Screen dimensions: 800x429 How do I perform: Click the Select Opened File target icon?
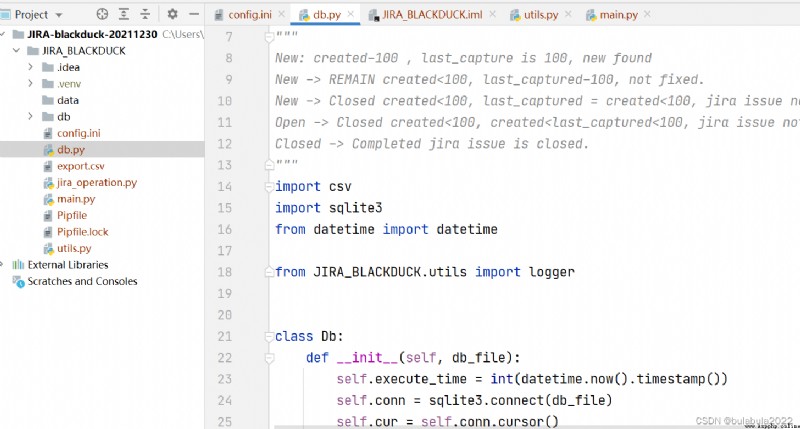(102, 14)
